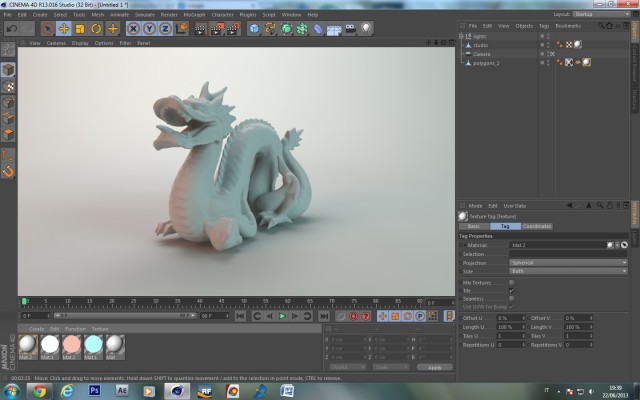
Task: Enable the Seamless checkbox
Action: click(x=511, y=299)
